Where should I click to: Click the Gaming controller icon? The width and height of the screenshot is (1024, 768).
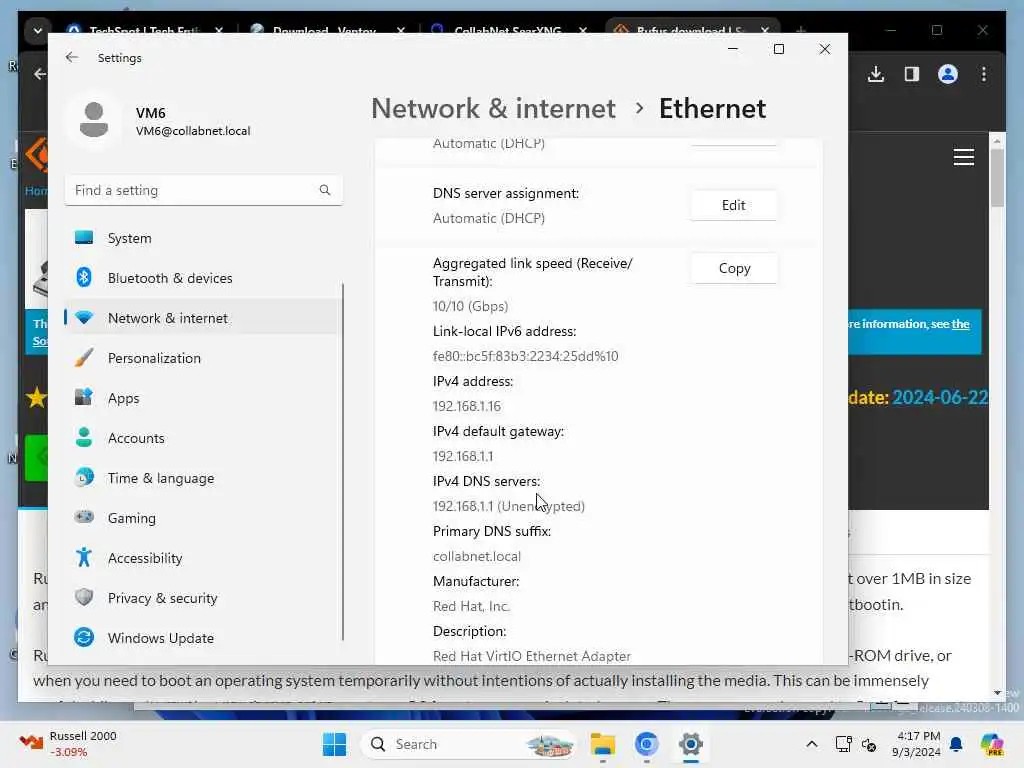(x=84, y=517)
